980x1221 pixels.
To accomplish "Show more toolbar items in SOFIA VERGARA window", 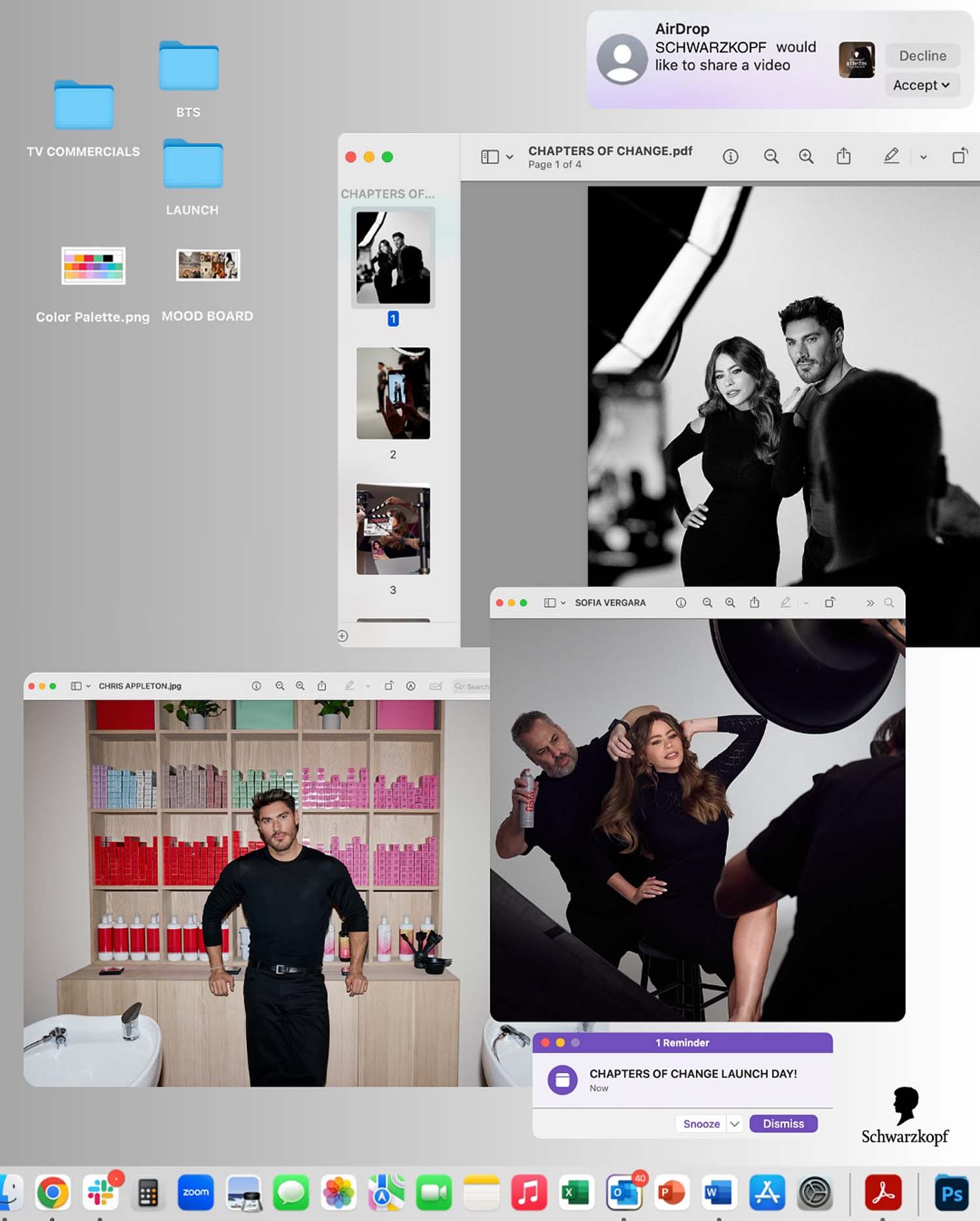I will click(870, 603).
